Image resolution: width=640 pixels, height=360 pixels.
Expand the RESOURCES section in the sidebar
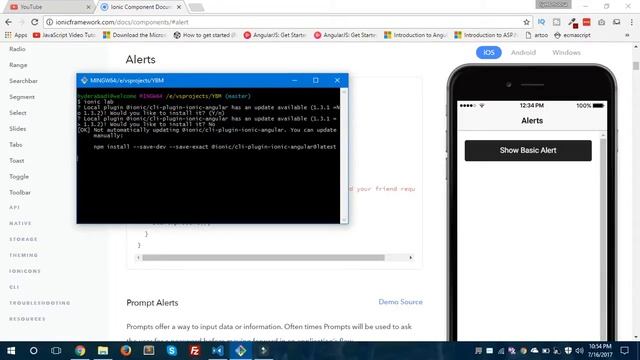click(27, 319)
